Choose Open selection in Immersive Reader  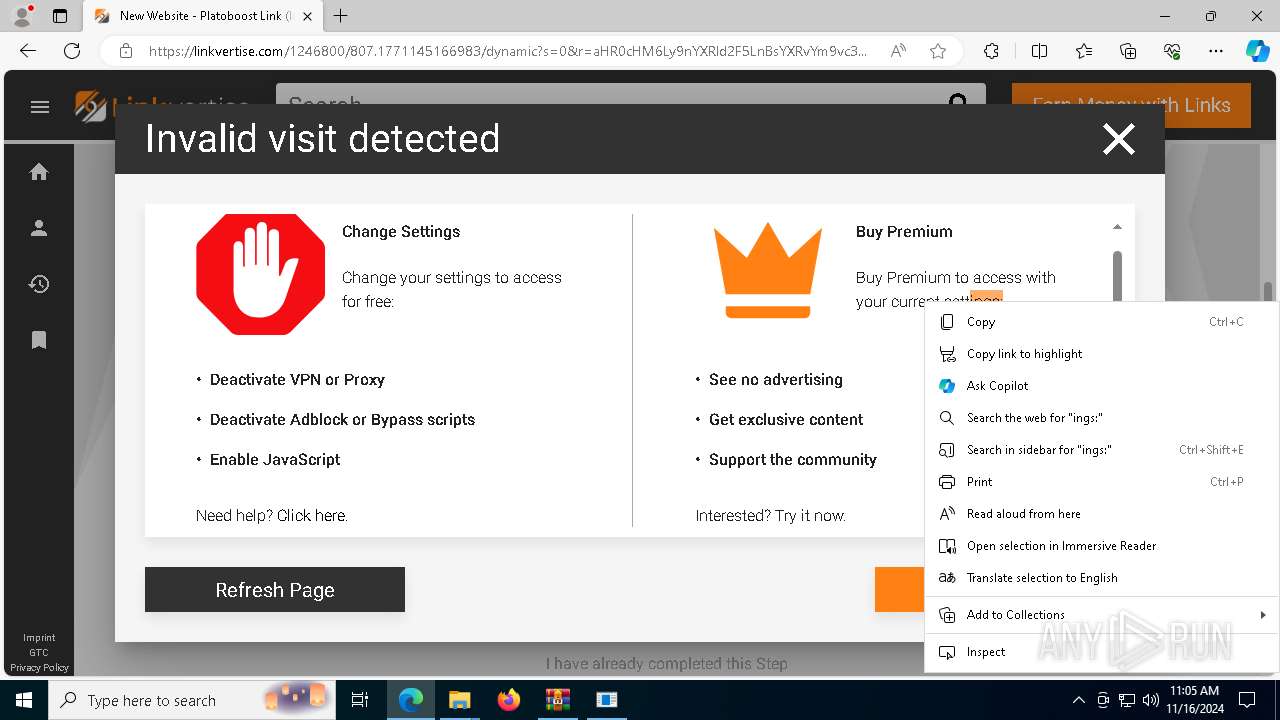coord(1102,546)
